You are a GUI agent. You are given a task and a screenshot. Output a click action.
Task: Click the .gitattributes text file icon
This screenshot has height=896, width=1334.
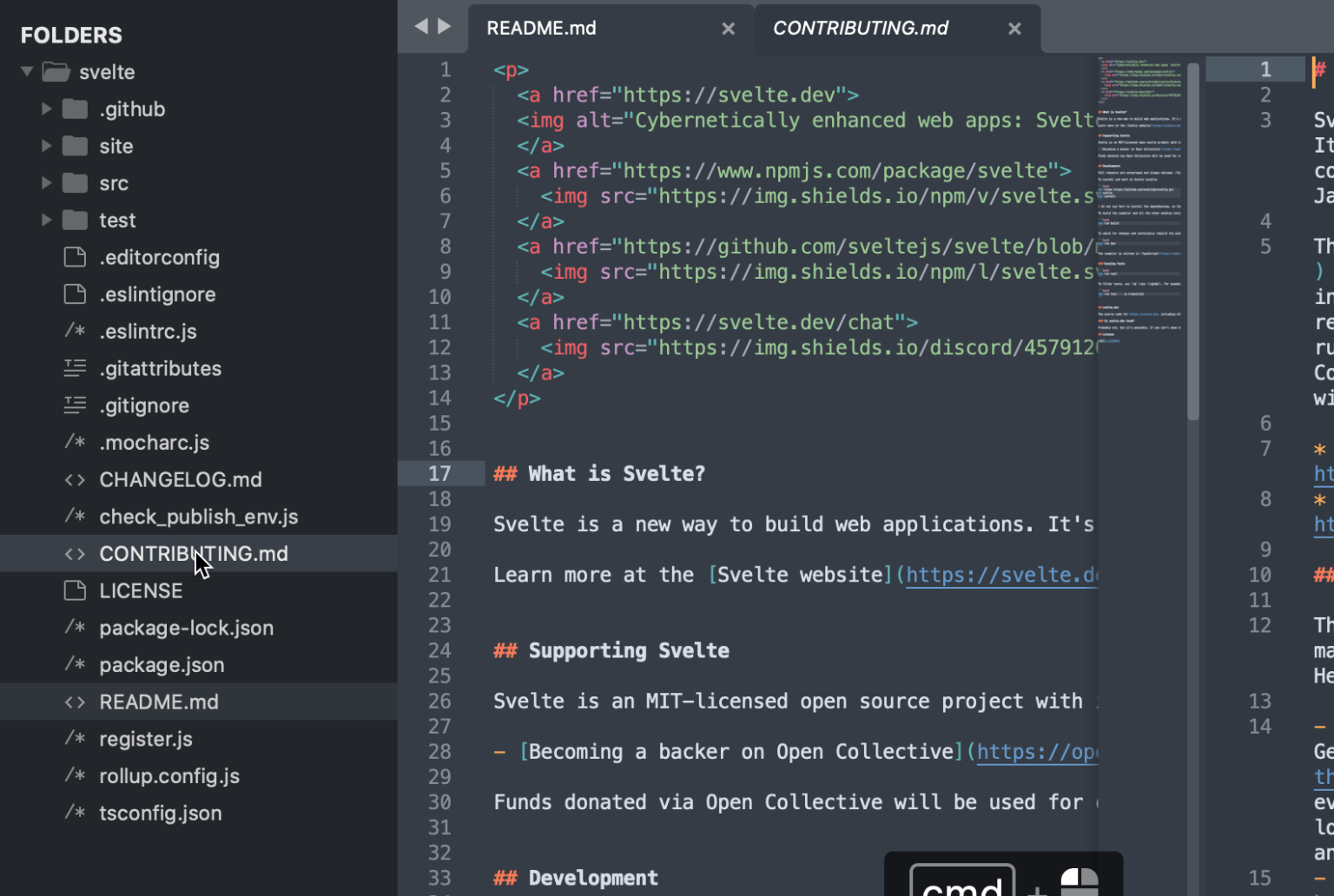coord(76,368)
